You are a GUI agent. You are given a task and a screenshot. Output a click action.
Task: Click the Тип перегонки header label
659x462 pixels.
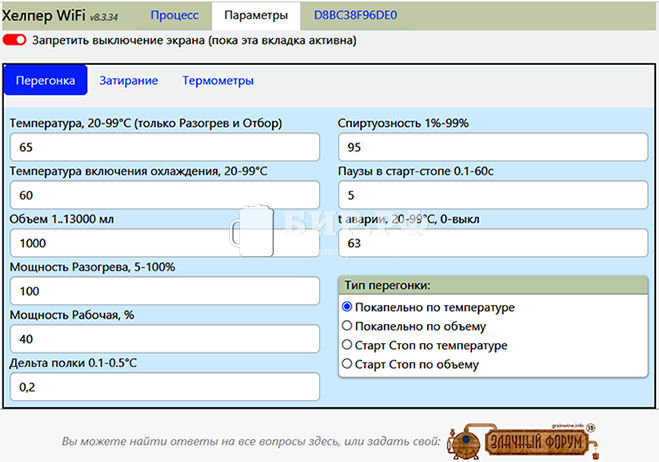(x=387, y=285)
